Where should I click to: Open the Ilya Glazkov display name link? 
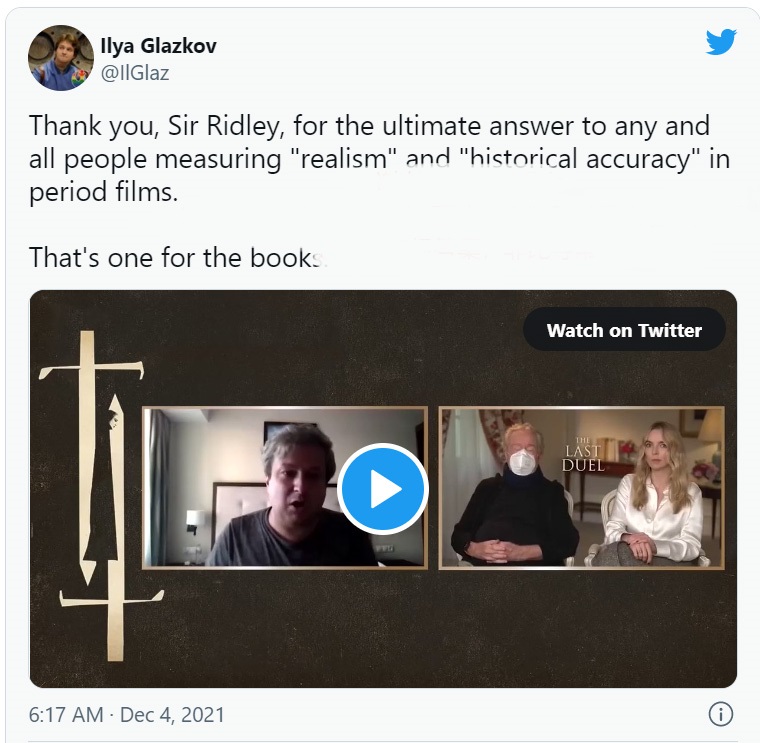tap(158, 46)
